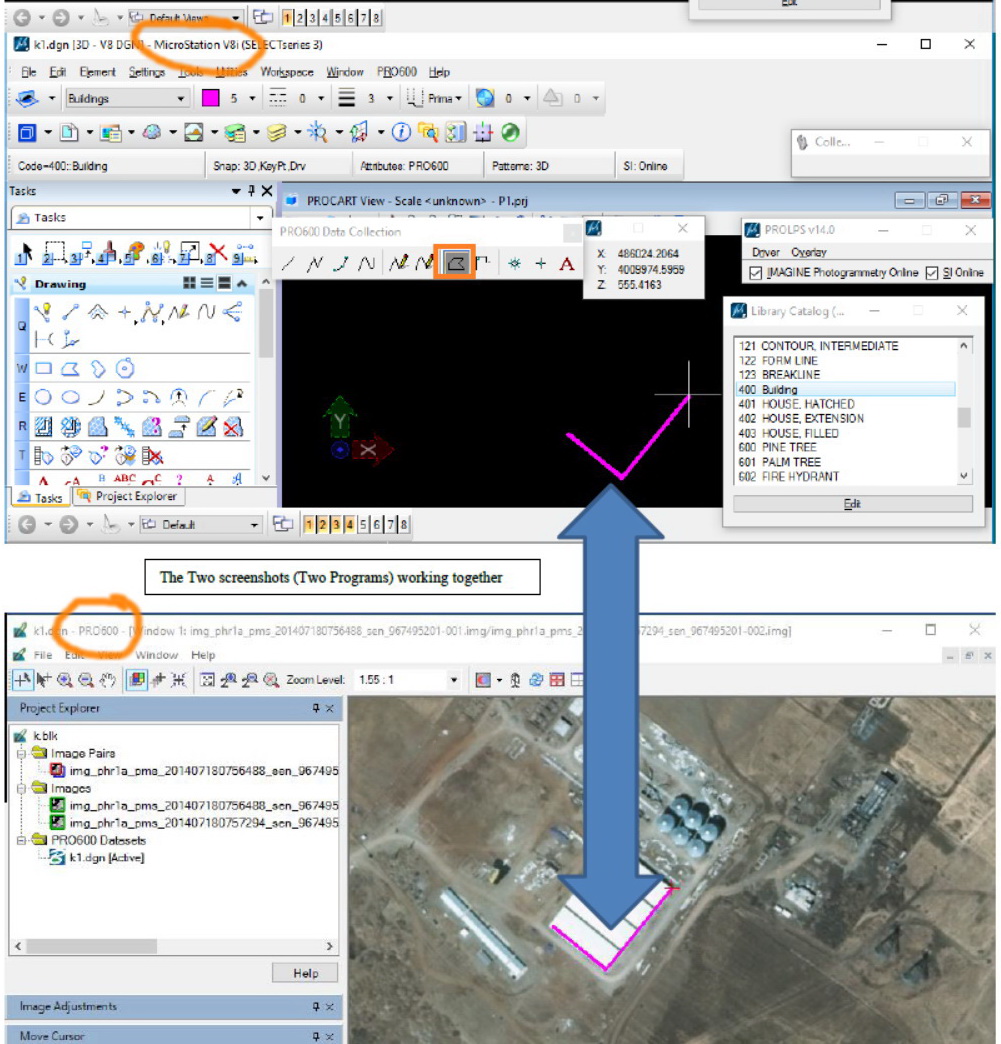The height and width of the screenshot is (1044, 1001).
Task: Toggle the SI Online checkbox in PROLPS
Action: pos(931,274)
